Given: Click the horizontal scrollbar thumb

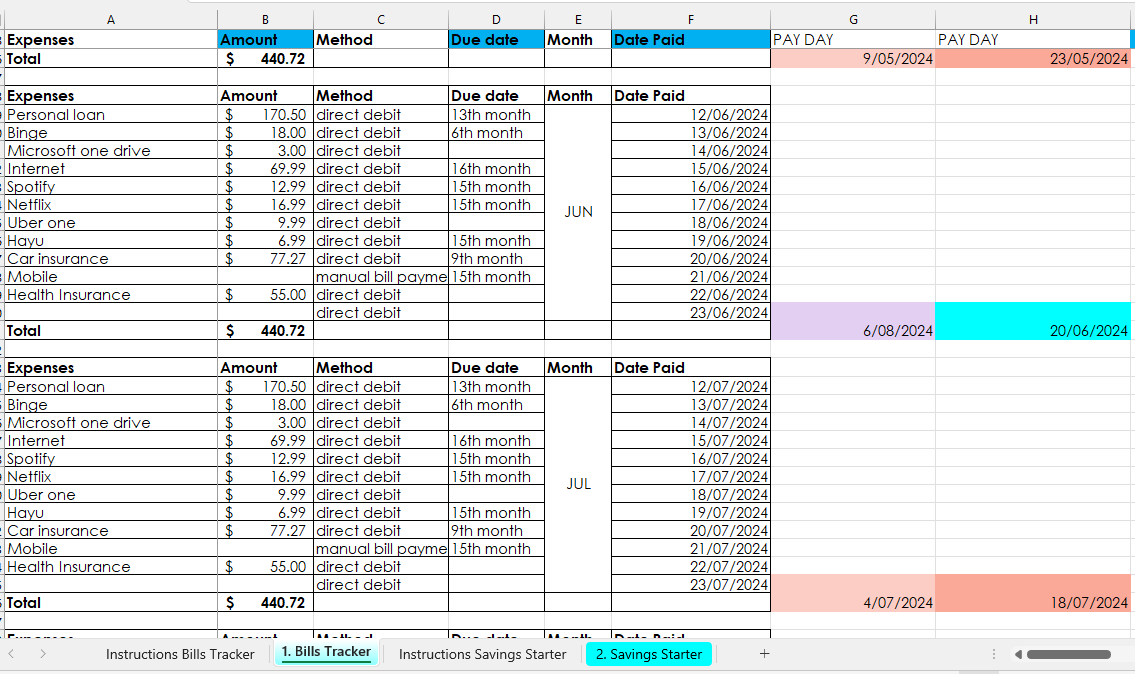Looking at the screenshot, I should pos(1068,654).
